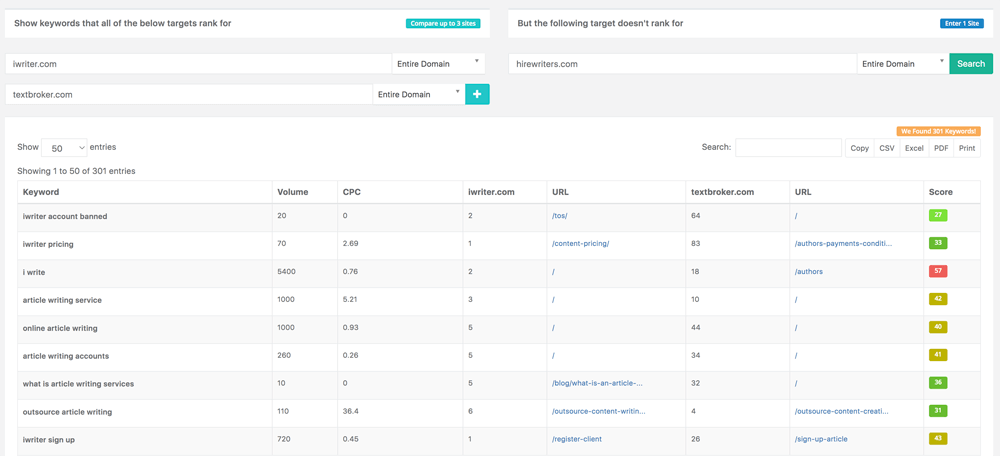The width and height of the screenshot is (1000, 456).
Task: Select the keyword 'iwriter pricing'
Action: pos(50,244)
